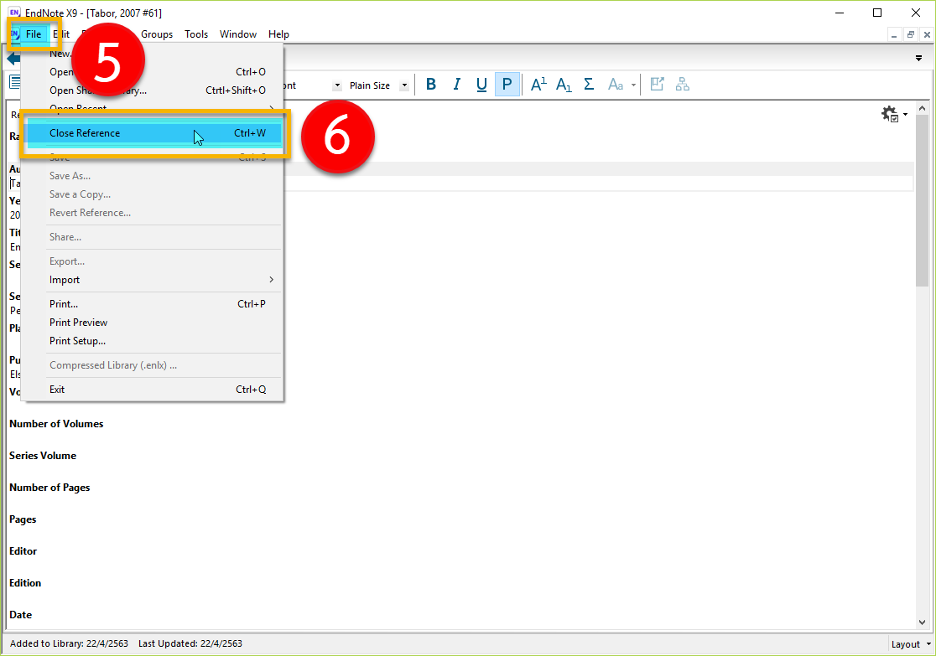Expand the Layout dropdown in status bar
This screenshot has height=656, width=936.
click(910, 644)
